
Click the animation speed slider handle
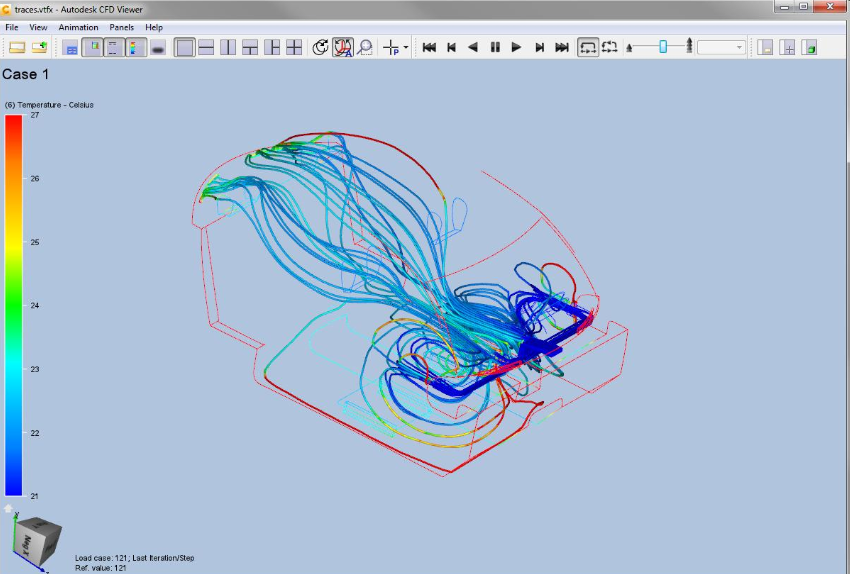click(x=662, y=46)
